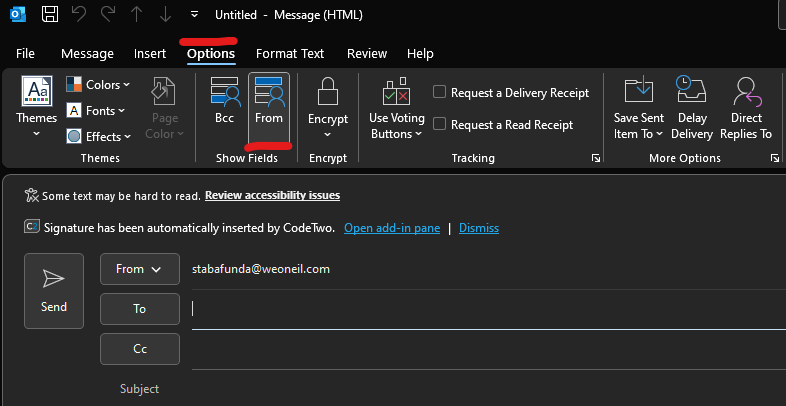Open the From account dropdown

coord(140,269)
